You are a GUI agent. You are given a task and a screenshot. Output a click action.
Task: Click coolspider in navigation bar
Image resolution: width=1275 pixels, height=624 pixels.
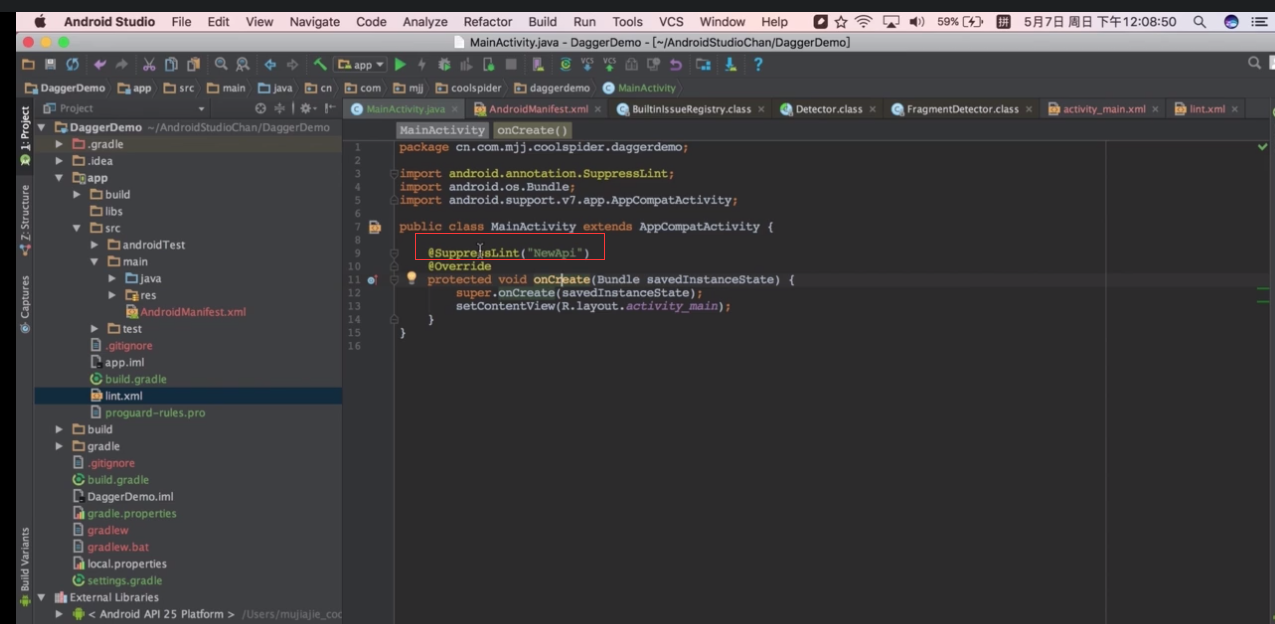coord(469,88)
